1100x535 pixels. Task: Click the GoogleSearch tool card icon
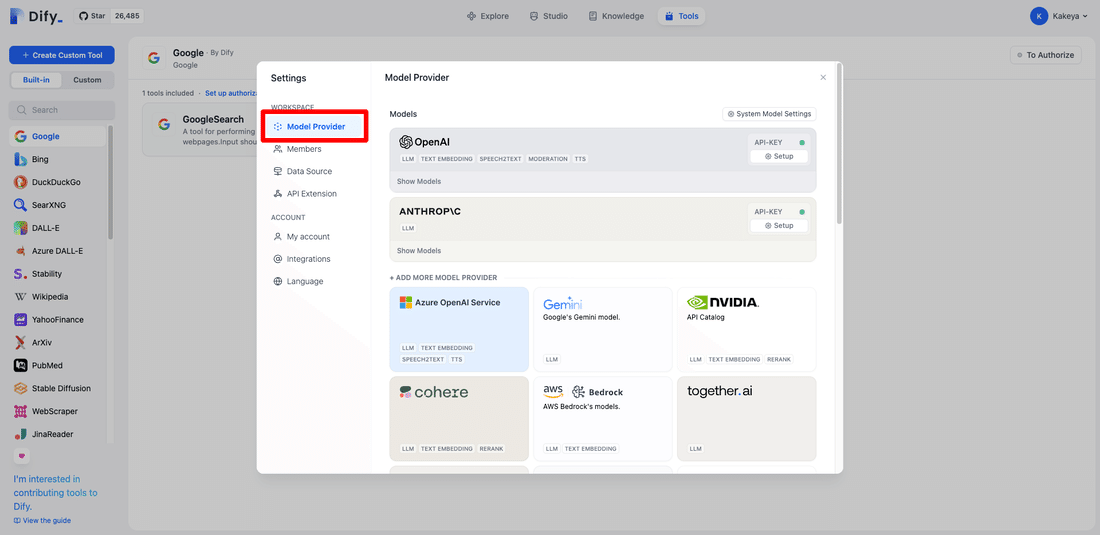point(164,124)
